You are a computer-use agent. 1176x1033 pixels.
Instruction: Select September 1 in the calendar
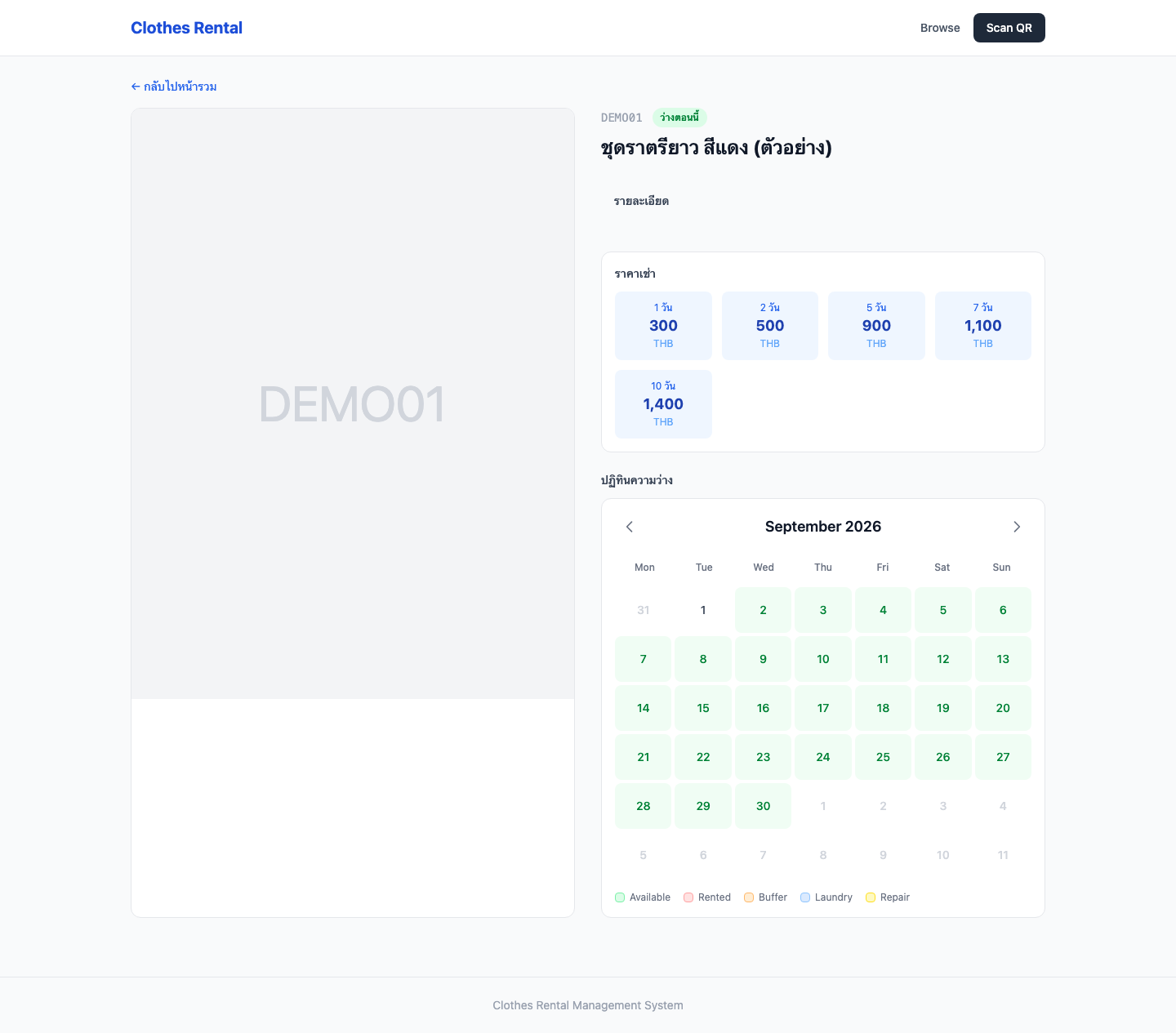[703, 610]
